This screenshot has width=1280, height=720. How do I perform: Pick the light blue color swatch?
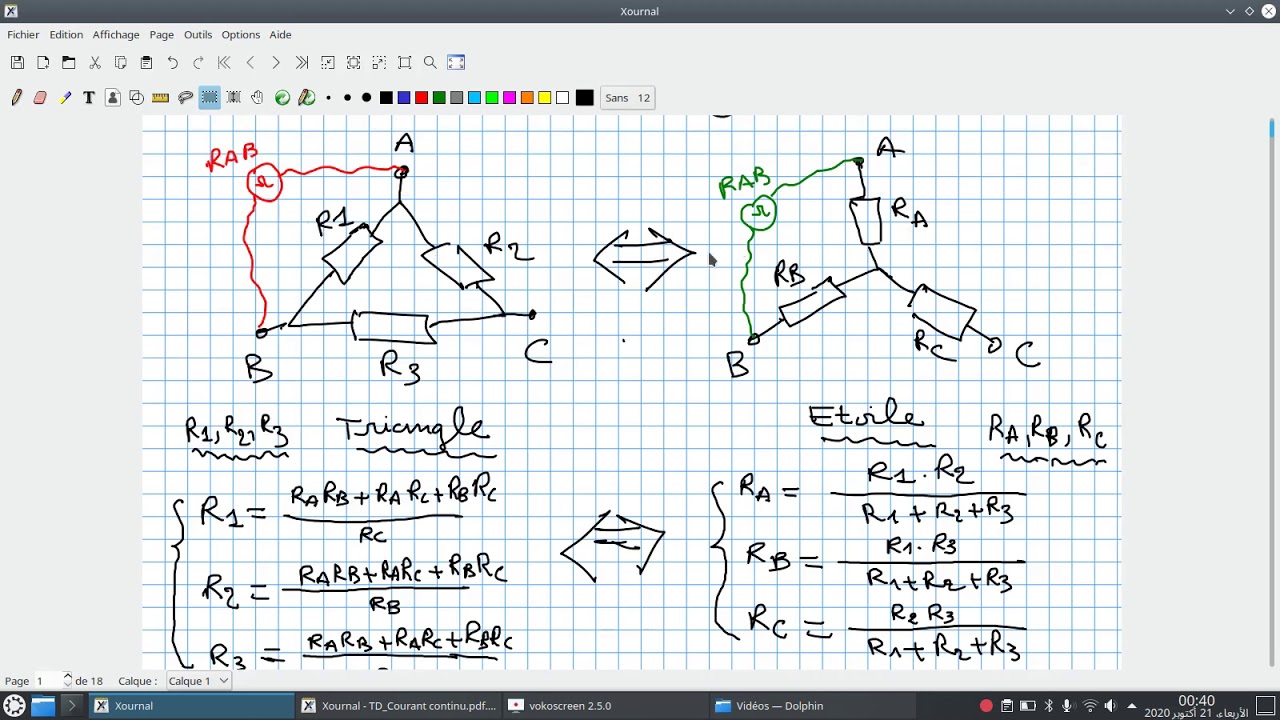point(474,98)
